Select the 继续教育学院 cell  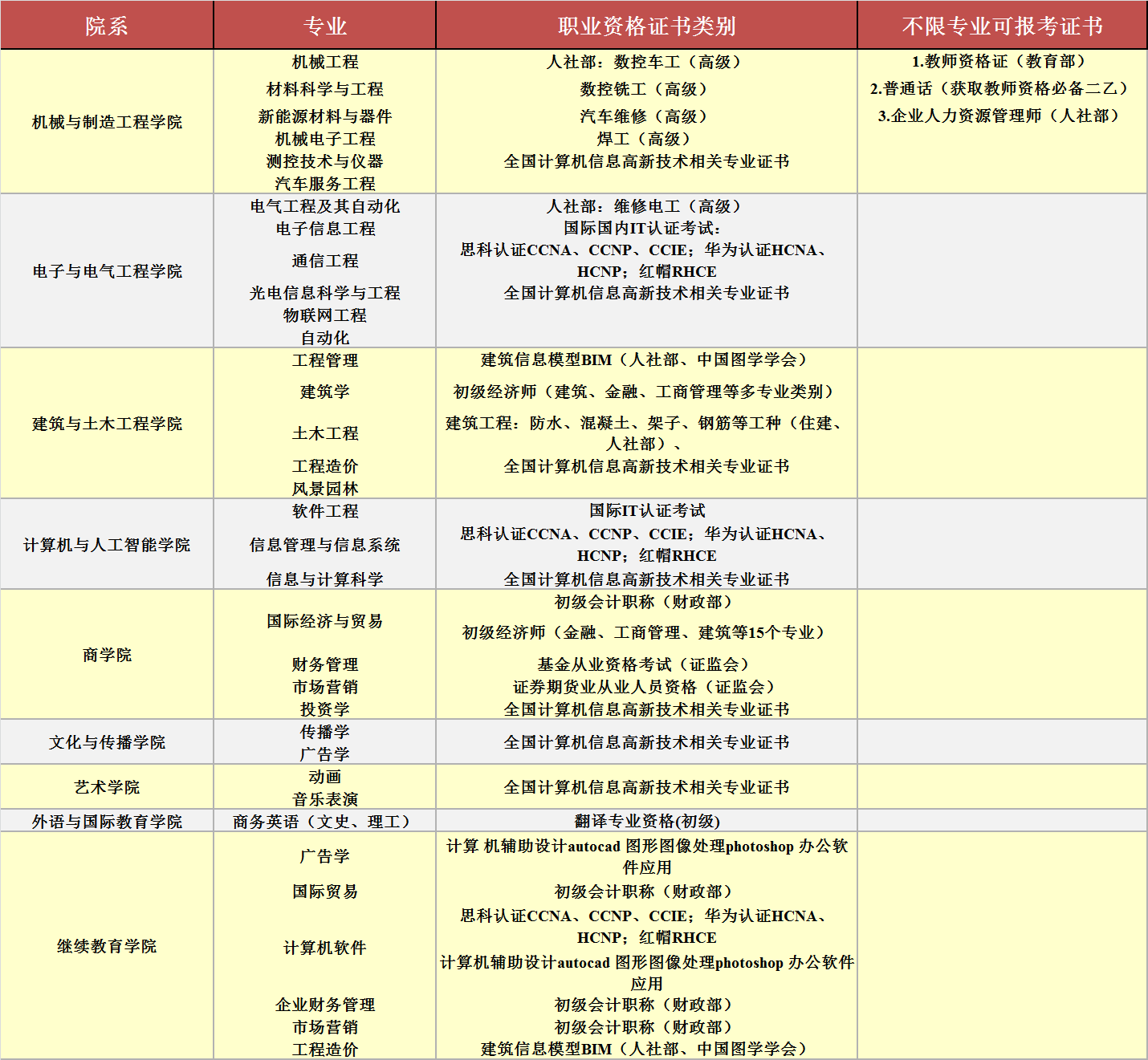107,946
